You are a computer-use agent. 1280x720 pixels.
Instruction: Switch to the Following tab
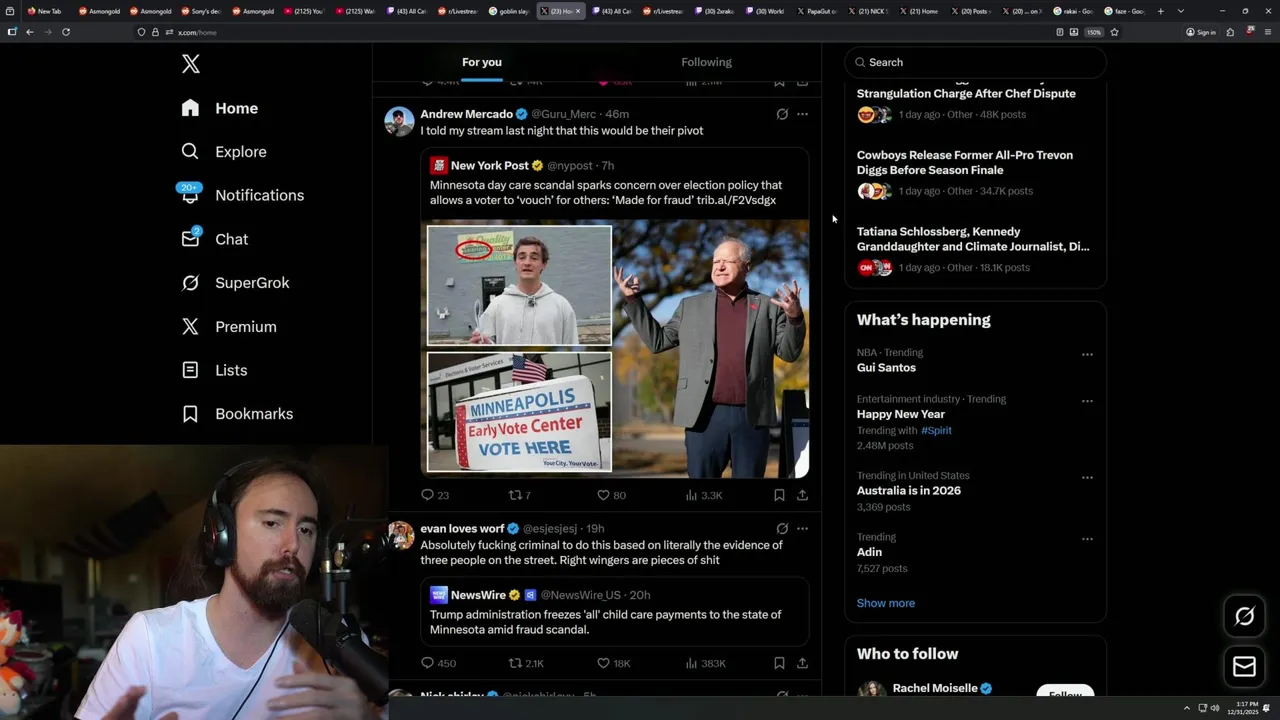coord(707,62)
